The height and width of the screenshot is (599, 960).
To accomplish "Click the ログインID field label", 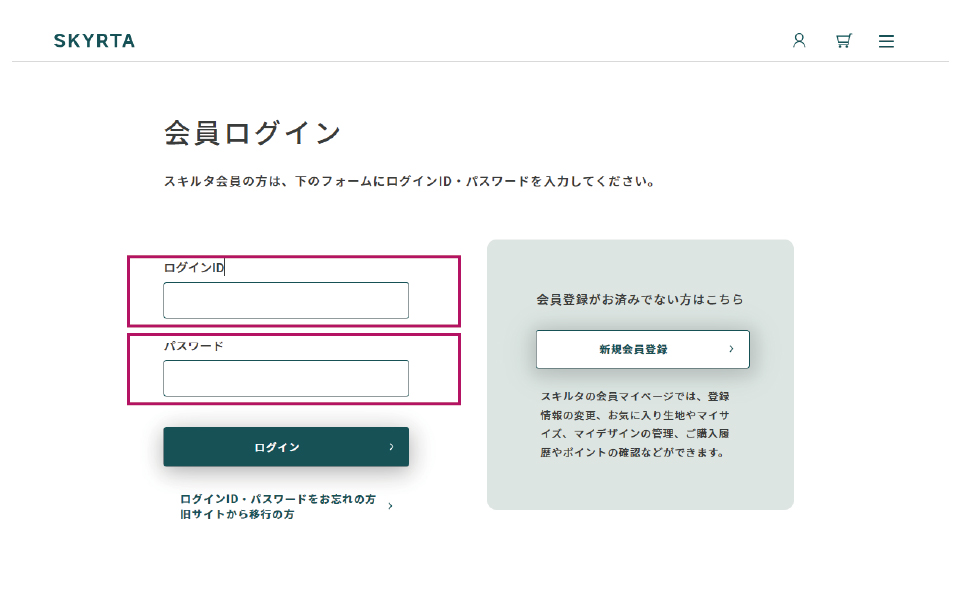I will pos(194,268).
